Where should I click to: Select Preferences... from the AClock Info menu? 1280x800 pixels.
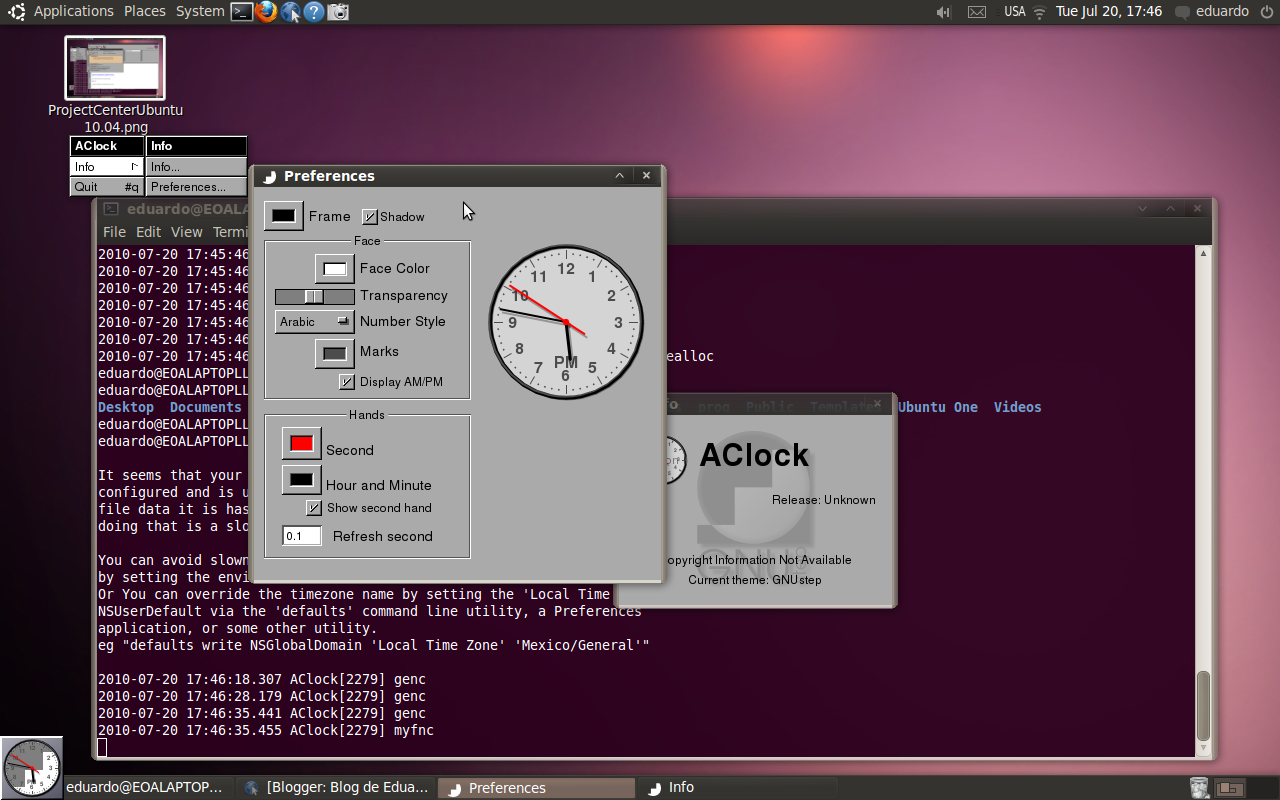click(x=196, y=186)
